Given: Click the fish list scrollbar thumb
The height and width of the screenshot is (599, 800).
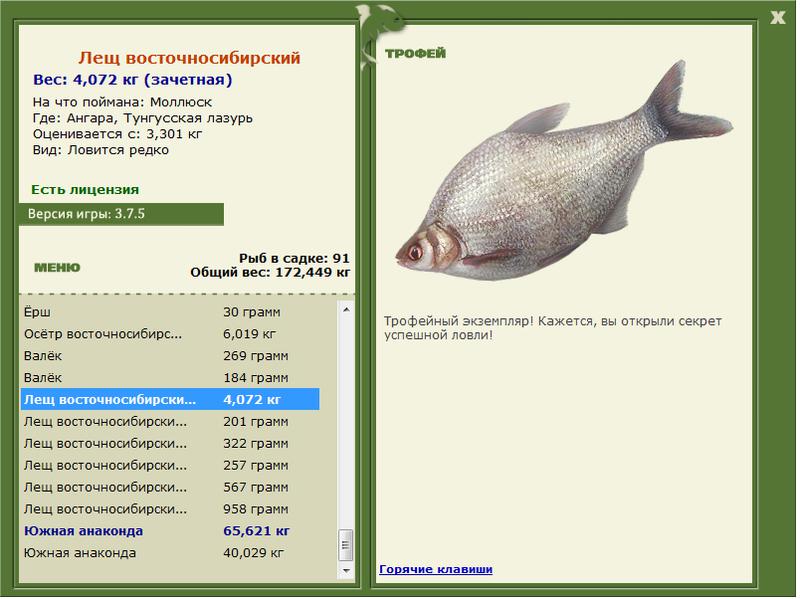Looking at the screenshot, I should pyautogui.click(x=346, y=545).
